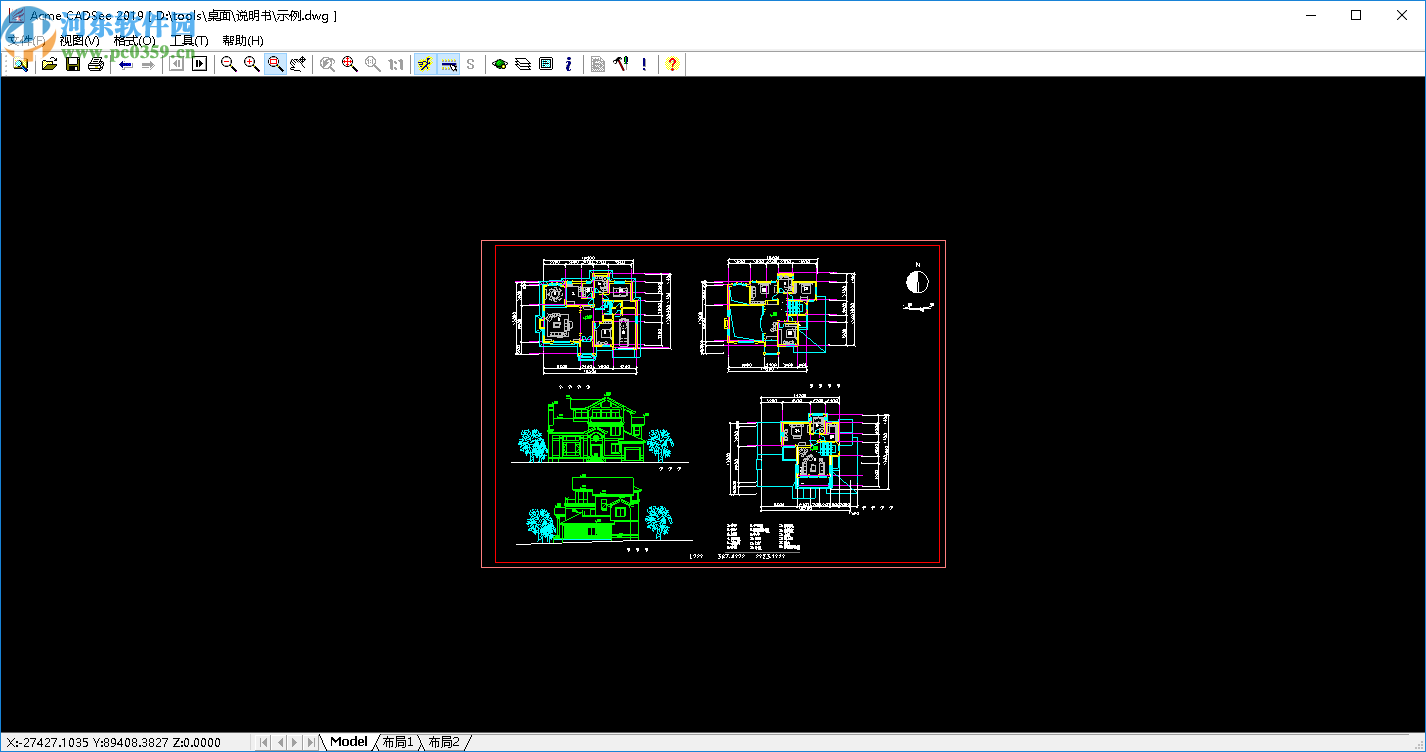This screenshot has width=1426, height=752.
Task: Switch to the 布局1 layout tab
Action: coord(397,742)
